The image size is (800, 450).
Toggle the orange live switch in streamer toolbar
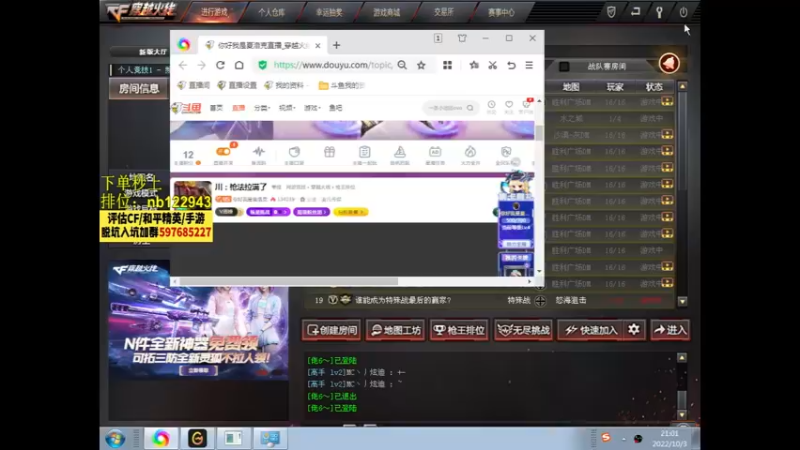pos(223,152)
